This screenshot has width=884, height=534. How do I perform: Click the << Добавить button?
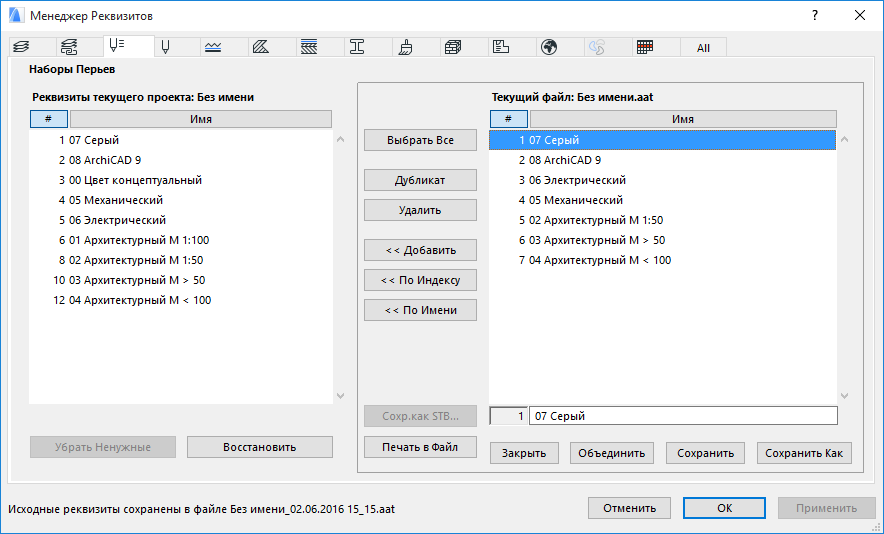coord(421,250)
